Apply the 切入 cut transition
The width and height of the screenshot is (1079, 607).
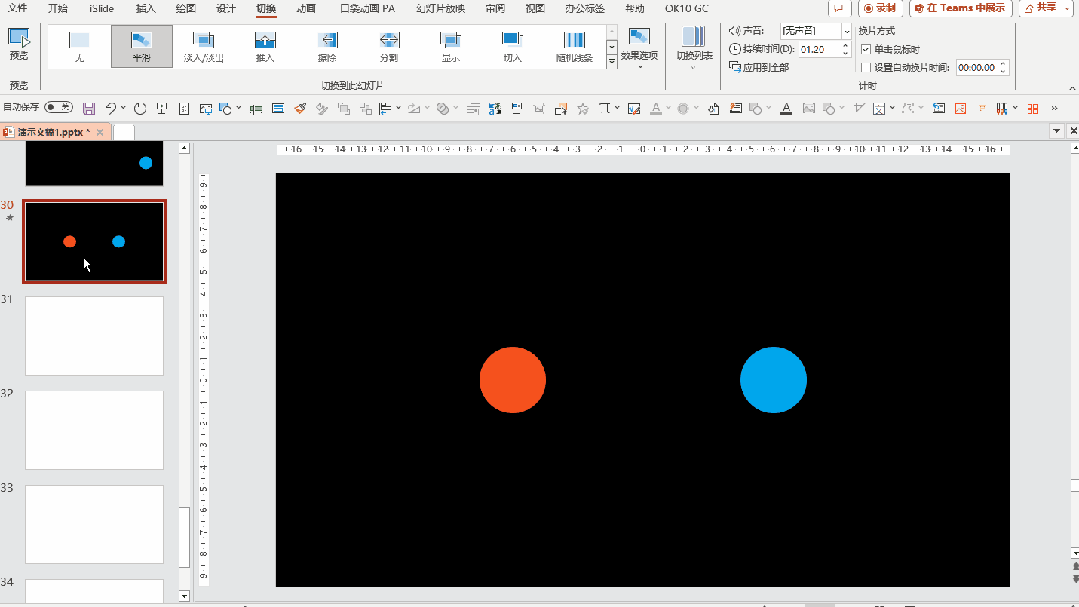click(x=513, y=47)
